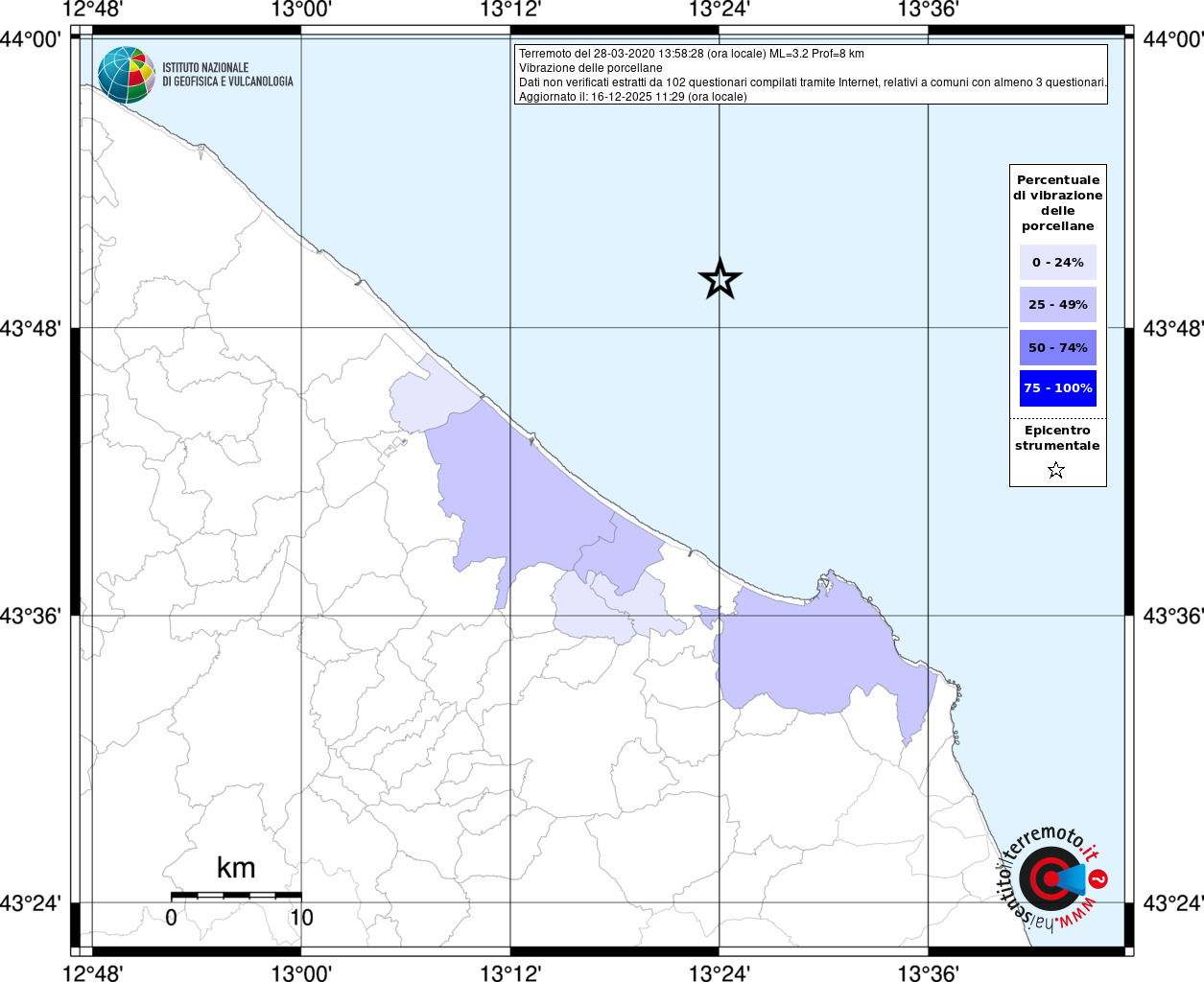Select the 25 - 49% legend swatch
This screenshot has height=982, width=1204.
tap(1057, 304)
